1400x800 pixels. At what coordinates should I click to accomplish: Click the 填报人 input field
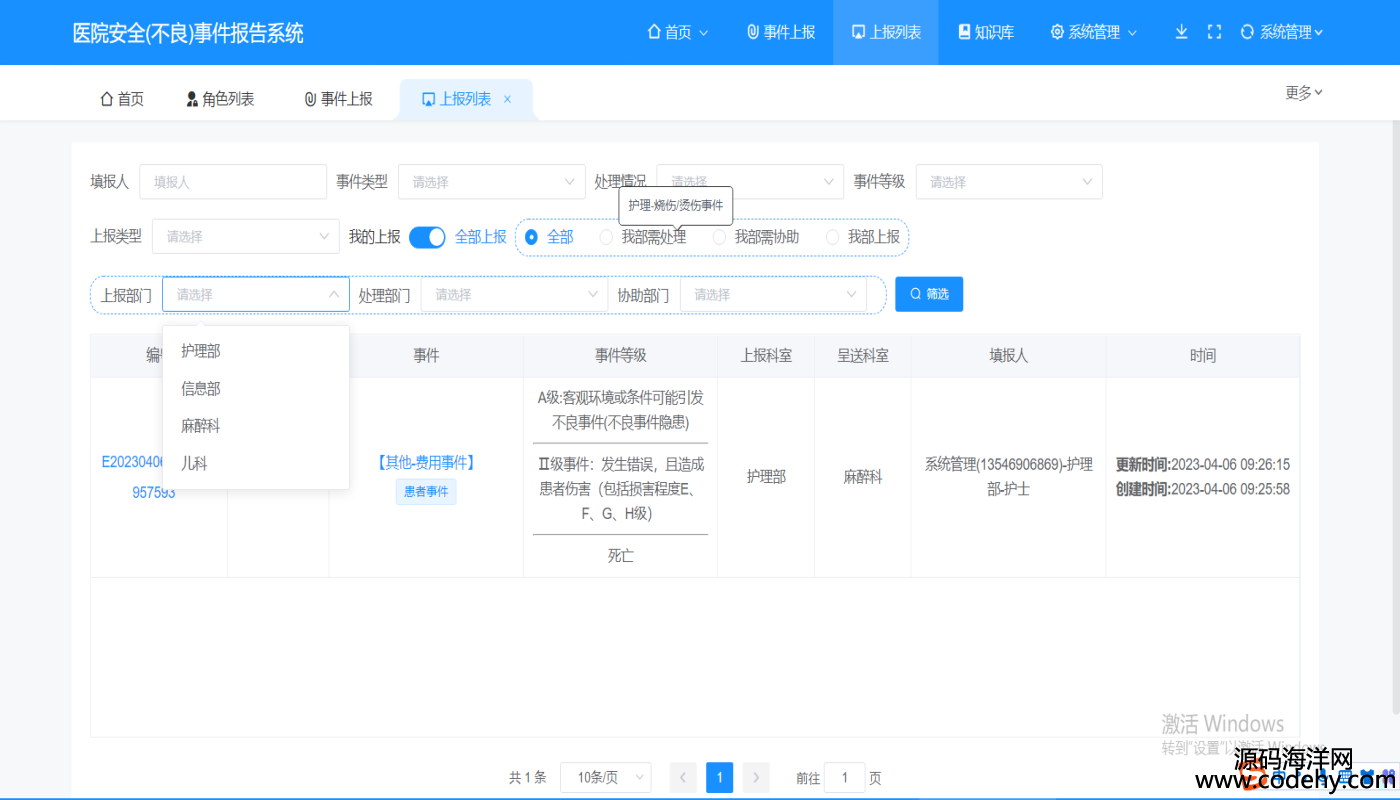(233, 182)
